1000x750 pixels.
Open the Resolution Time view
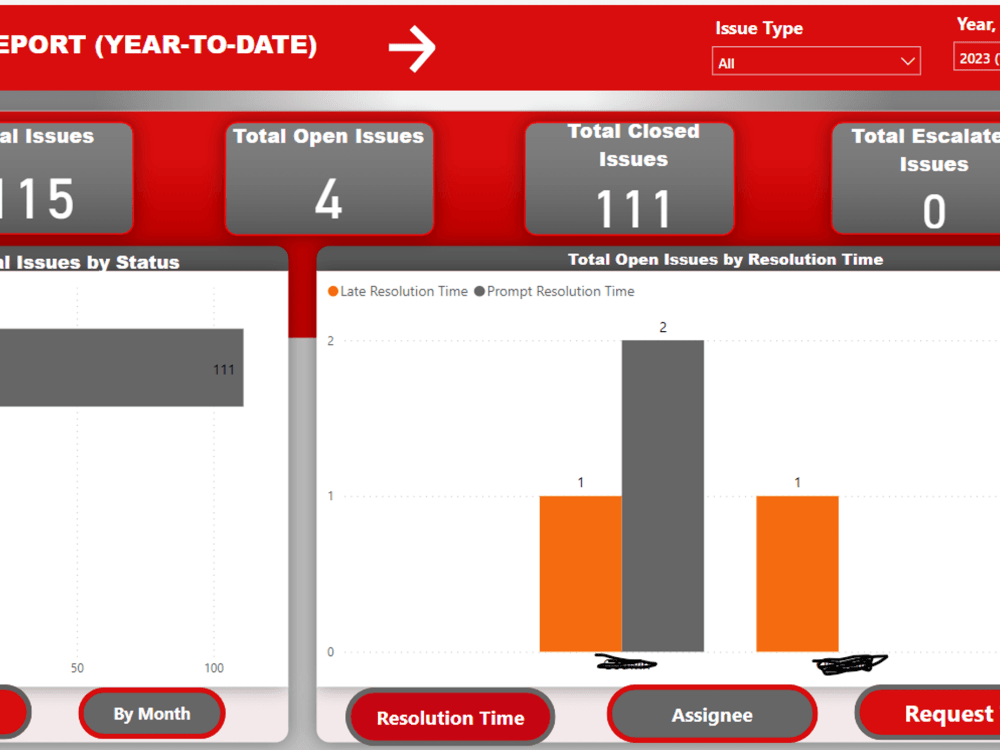[x=450, y=717]
